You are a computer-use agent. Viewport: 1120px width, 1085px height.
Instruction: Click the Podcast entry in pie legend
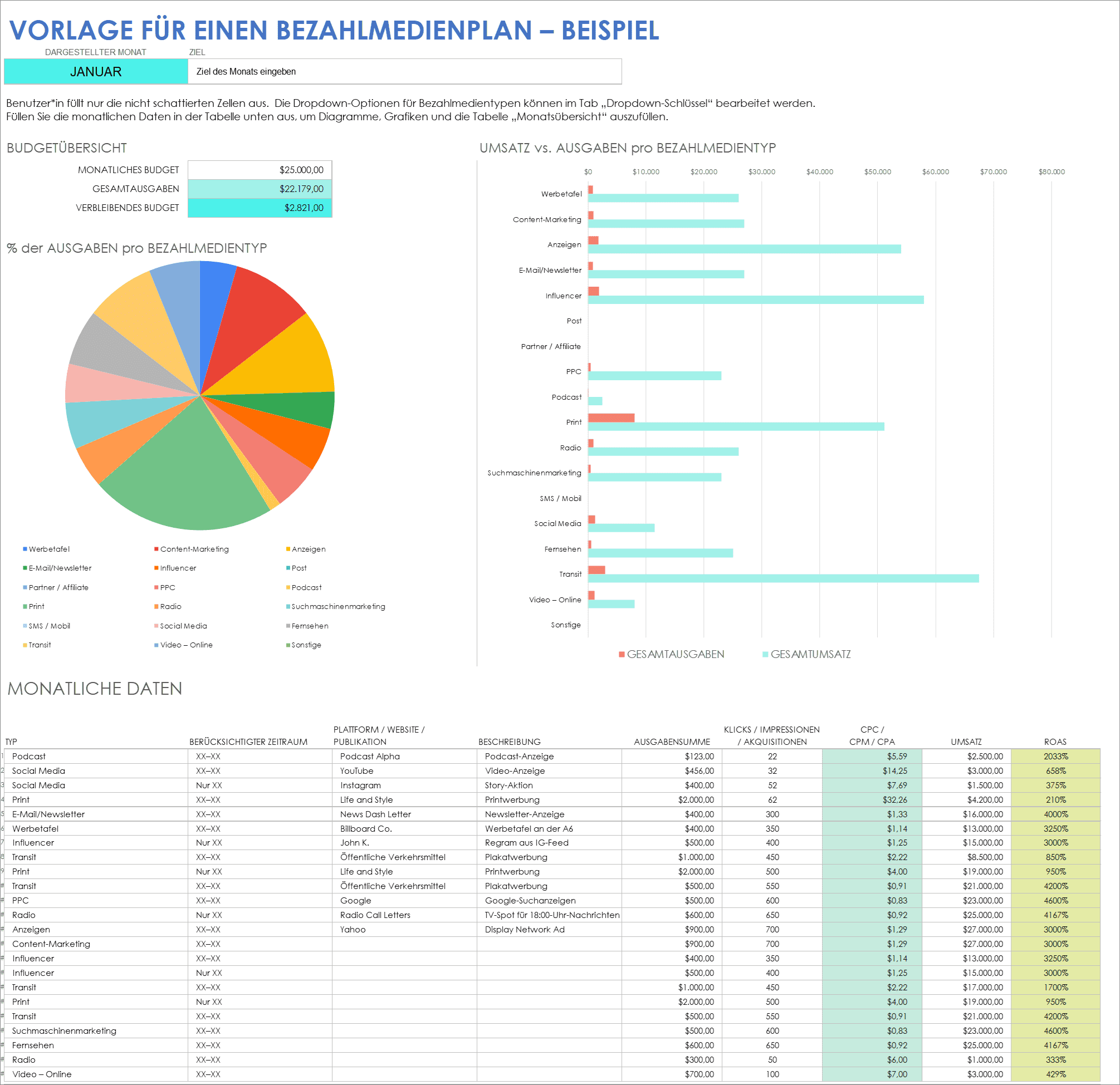(x=304, y=588)
